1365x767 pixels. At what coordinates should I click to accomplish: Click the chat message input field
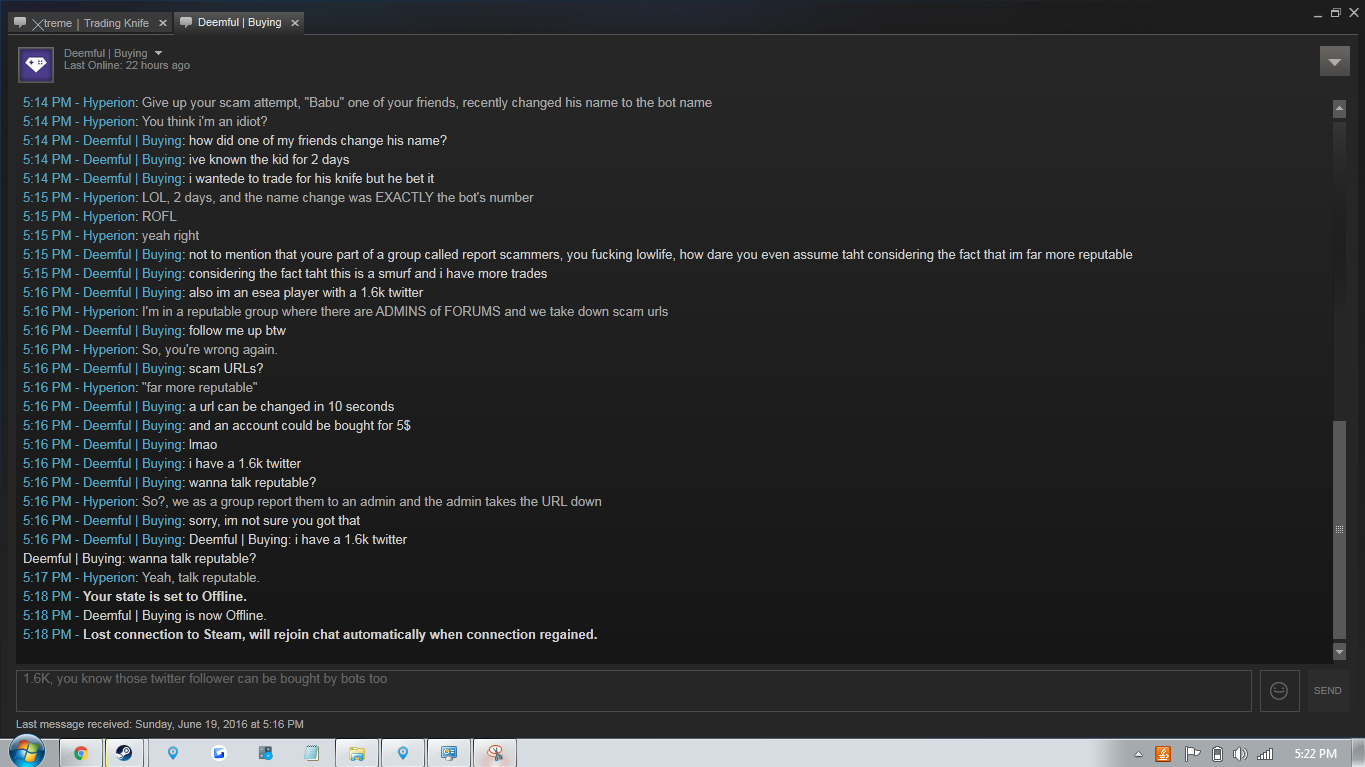pyautogui.click(x=634, y=691)
